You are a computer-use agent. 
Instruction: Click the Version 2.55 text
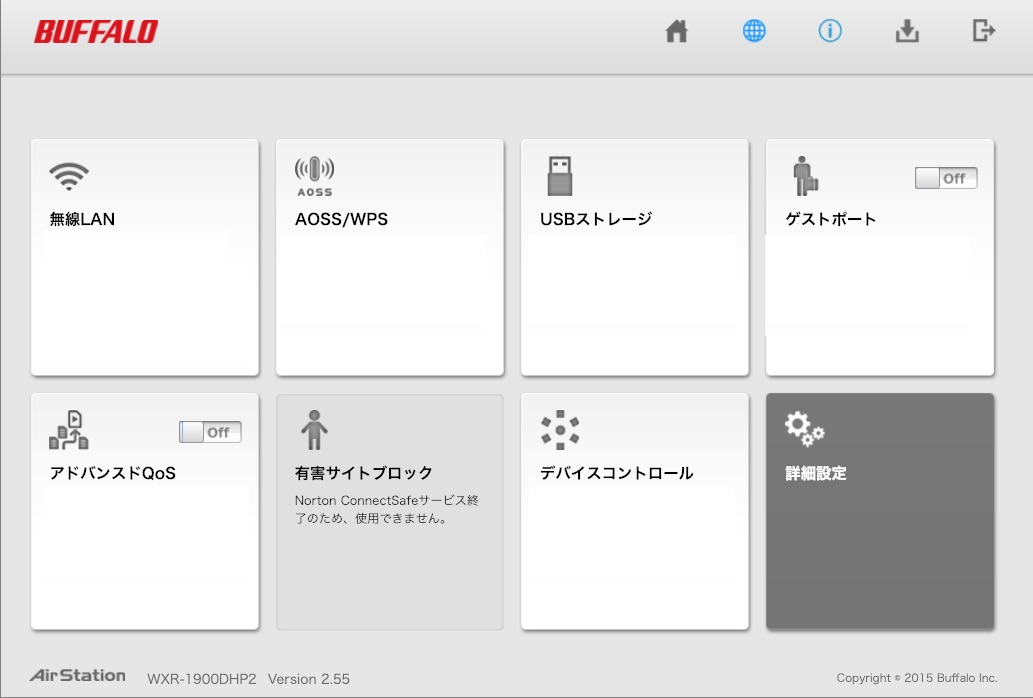point(309,679)
